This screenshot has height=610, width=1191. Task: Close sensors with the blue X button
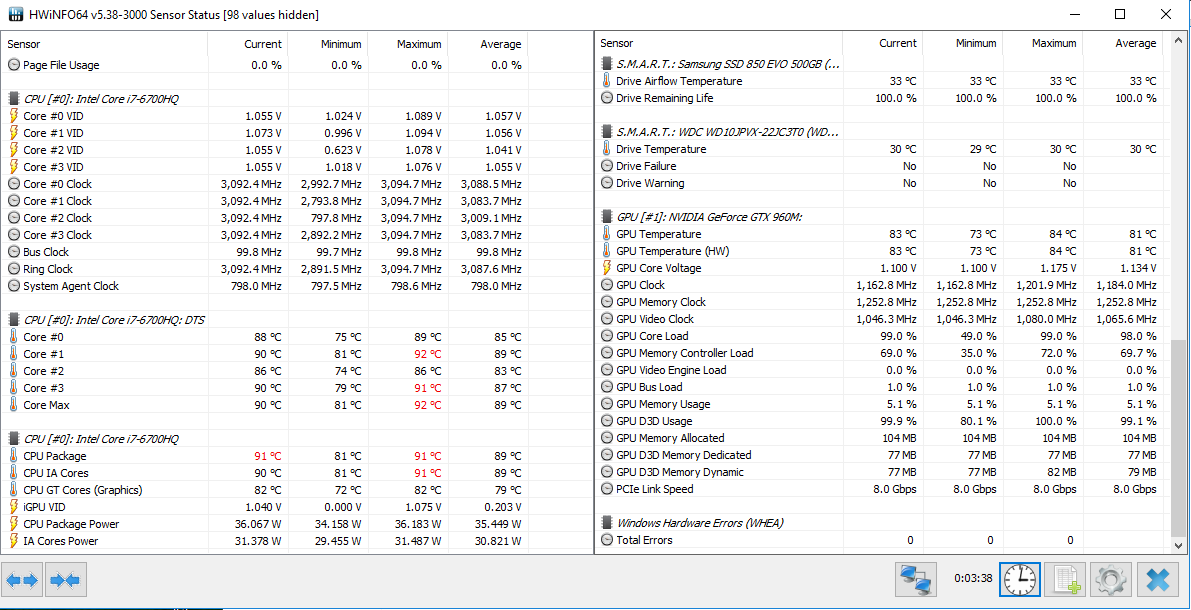click(1158, 581)
